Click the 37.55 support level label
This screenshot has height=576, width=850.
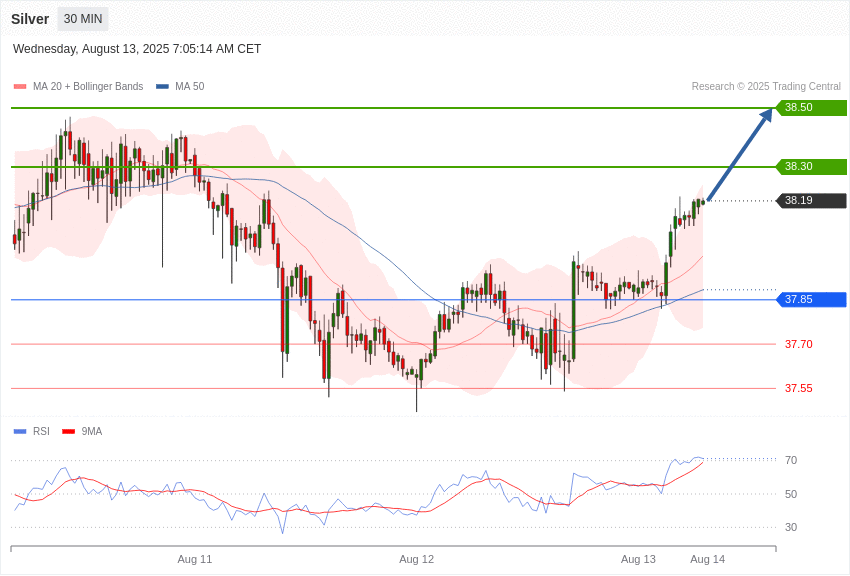coord(799,388)
